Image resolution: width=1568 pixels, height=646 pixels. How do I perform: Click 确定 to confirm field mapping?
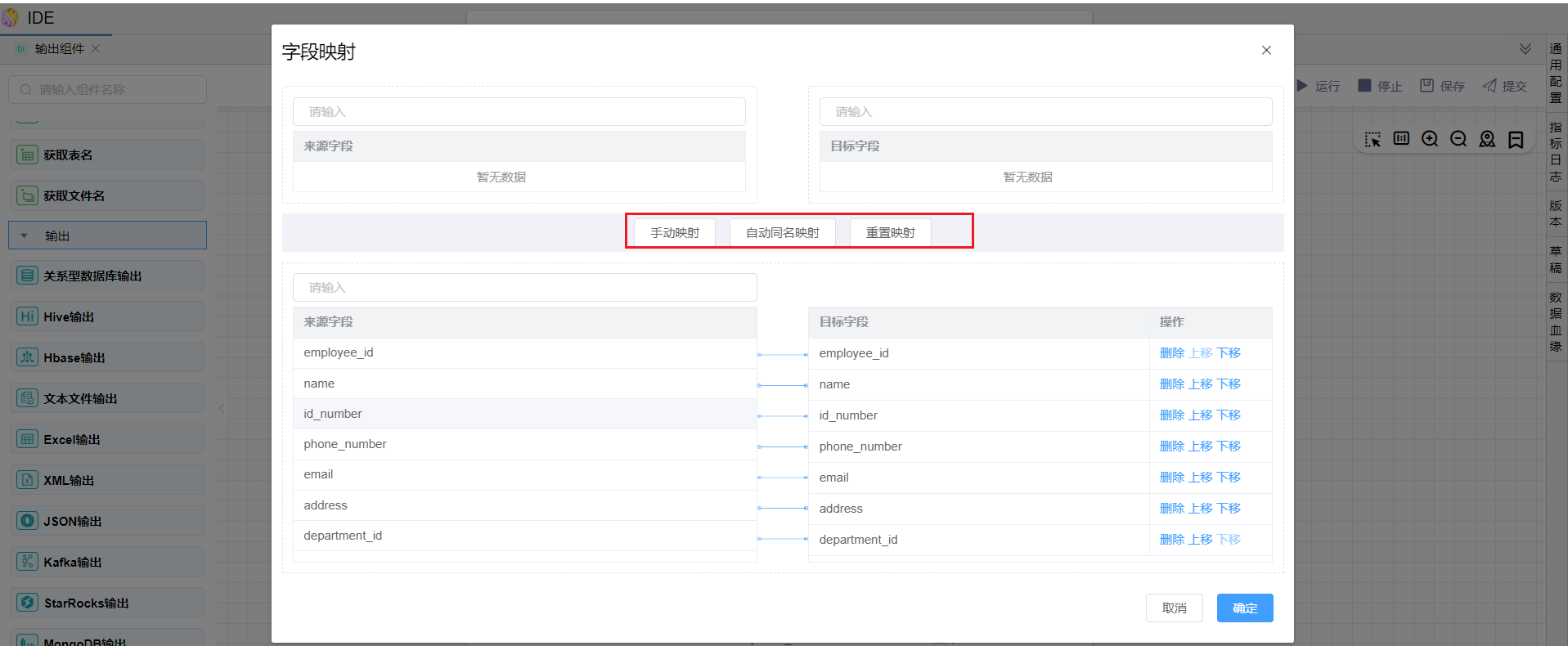tap(1244, 608)
